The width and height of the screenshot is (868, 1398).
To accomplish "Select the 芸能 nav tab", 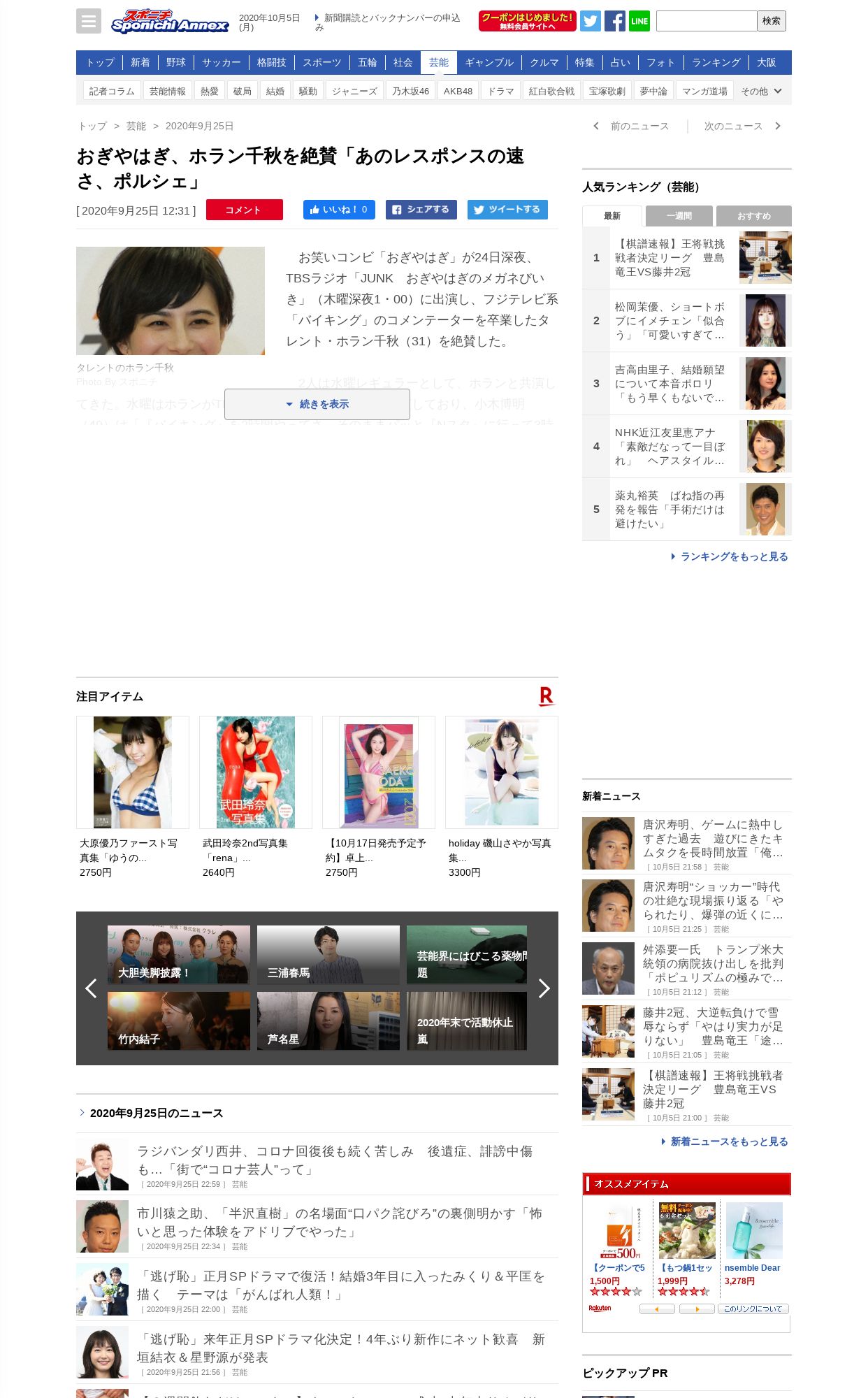I will point(439,62).
